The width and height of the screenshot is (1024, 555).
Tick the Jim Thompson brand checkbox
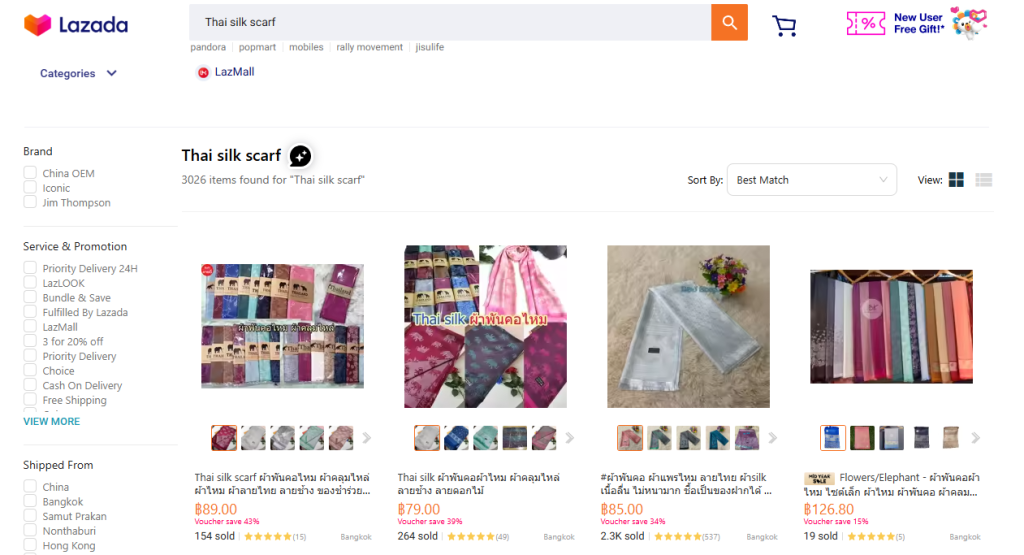30,202
